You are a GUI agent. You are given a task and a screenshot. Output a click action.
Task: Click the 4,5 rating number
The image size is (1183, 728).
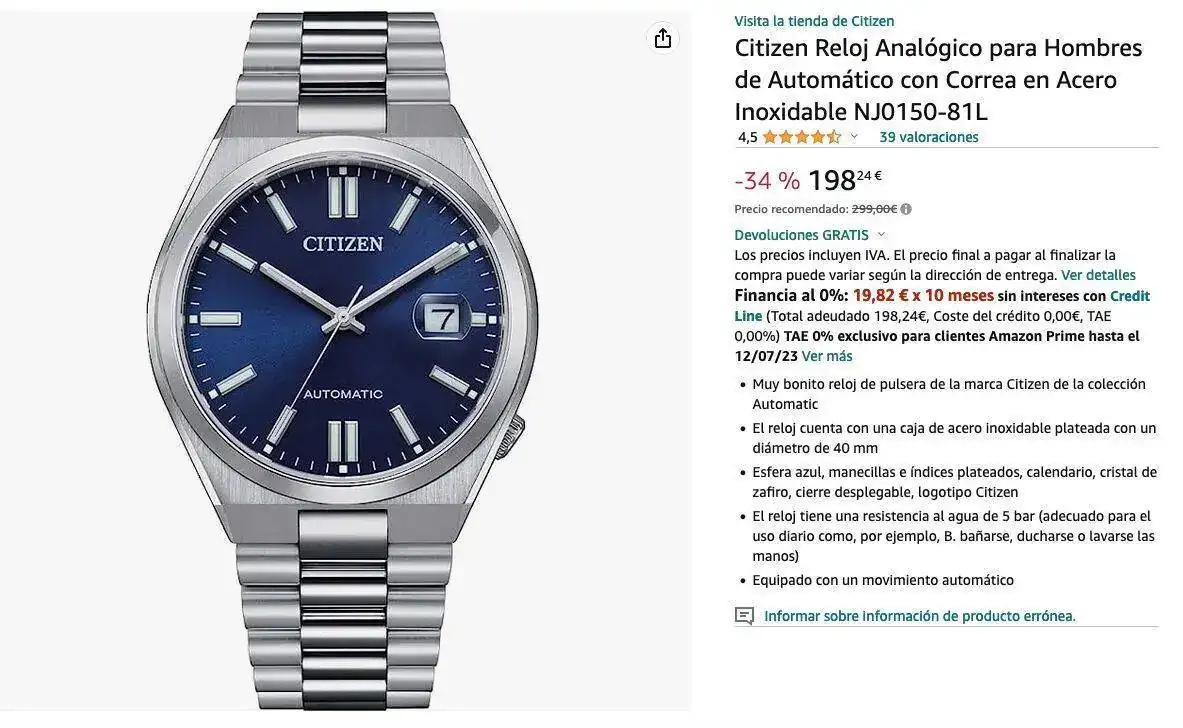click(x=747, y=137)
